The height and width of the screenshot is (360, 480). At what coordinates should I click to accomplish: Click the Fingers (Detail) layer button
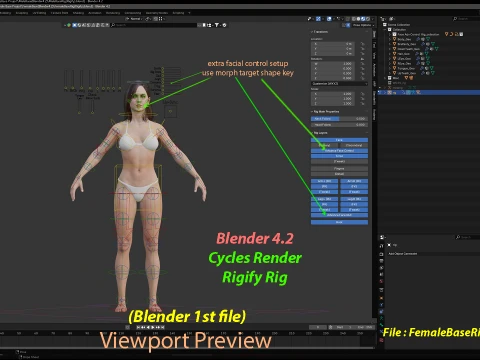click(x=339, y=174)
